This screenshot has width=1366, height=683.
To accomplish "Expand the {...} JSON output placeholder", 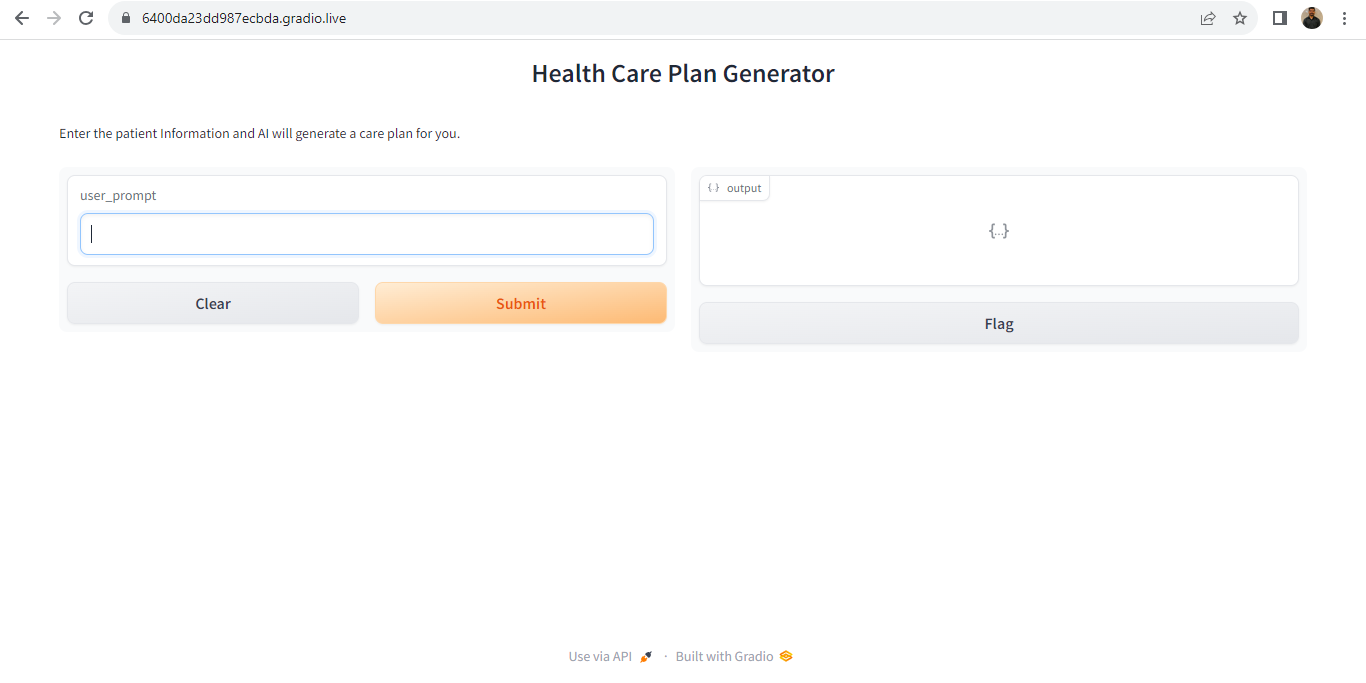I will tap(998, 230).
